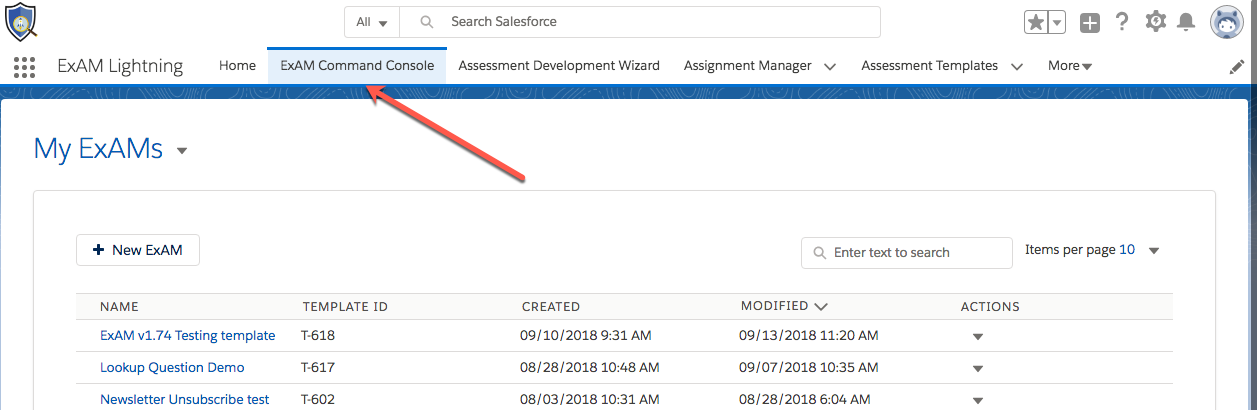Click the Favorites star icon
1257x410 pixels.
pos(1036,22)
